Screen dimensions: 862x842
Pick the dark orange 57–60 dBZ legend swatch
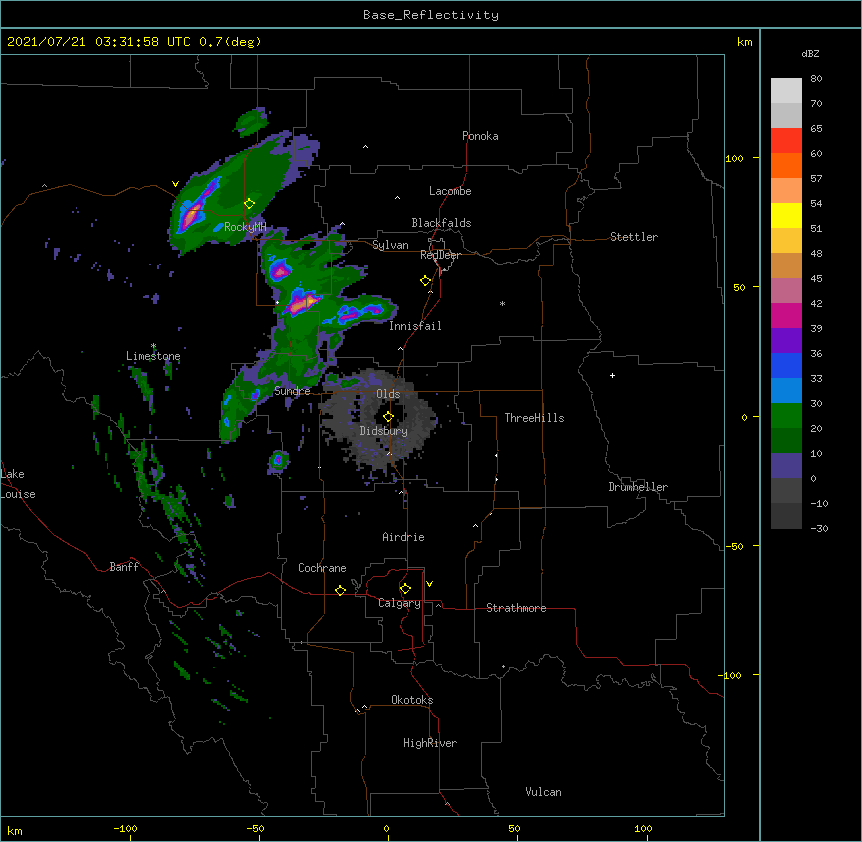pyautogui.click(x=786, y=165)
